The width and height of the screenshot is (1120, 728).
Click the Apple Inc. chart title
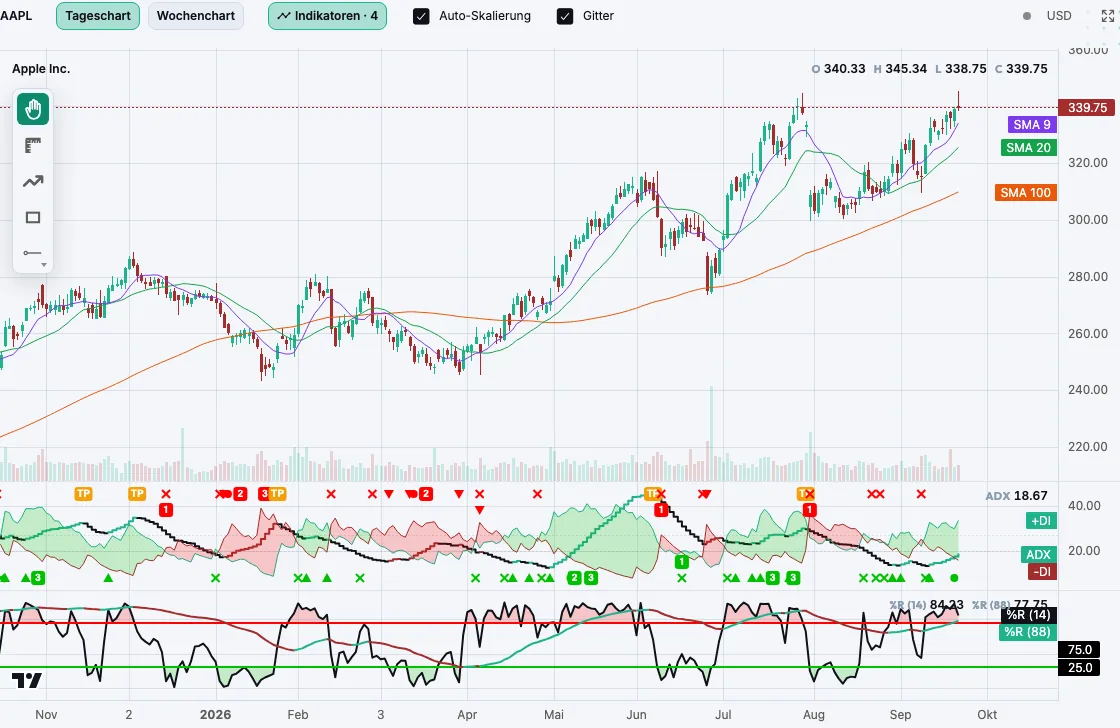pyautogui.click(x=41, y=69)
